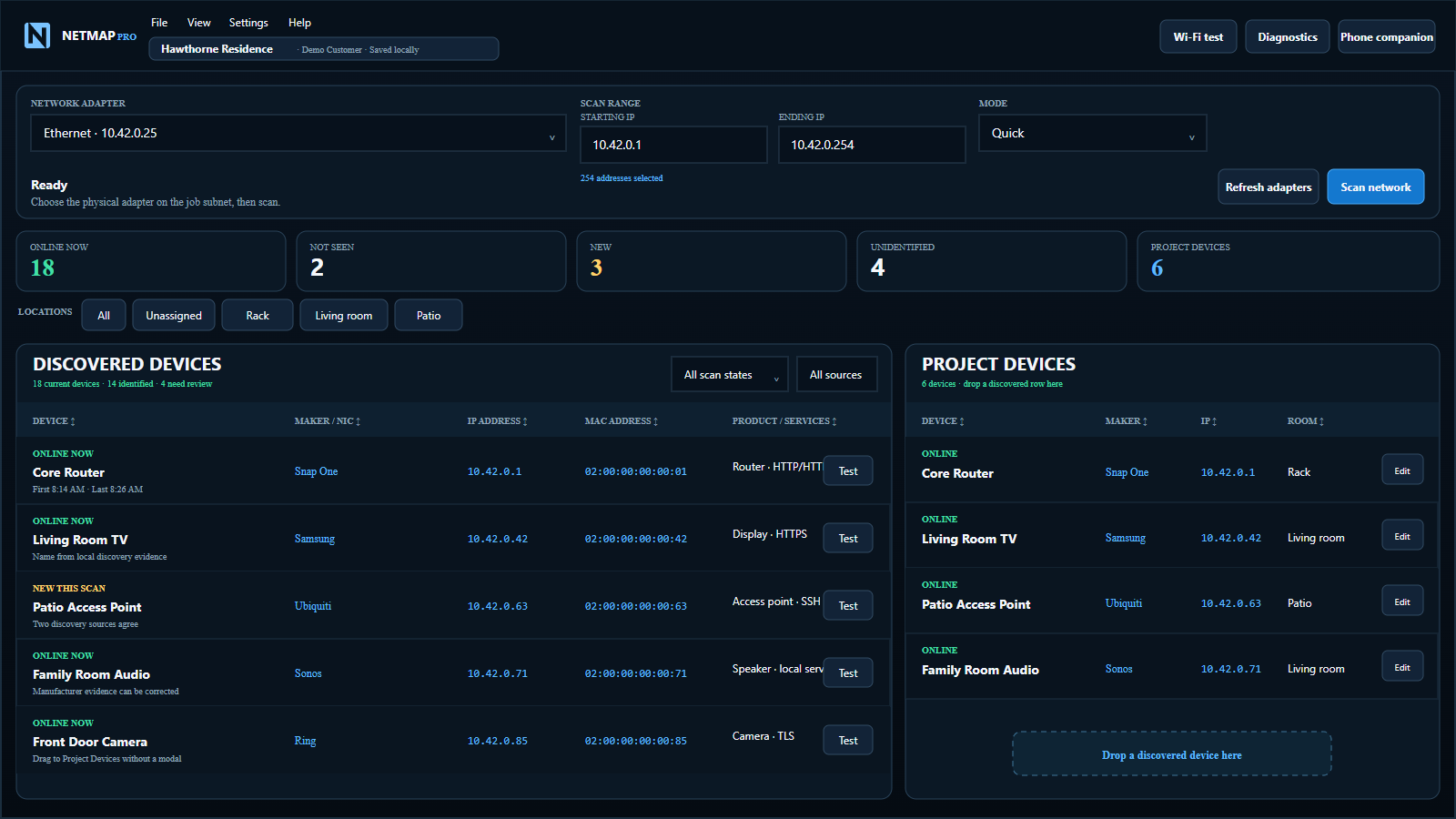
Task: Select the Not Seen stat card
Action: click(x=431, y=261)
